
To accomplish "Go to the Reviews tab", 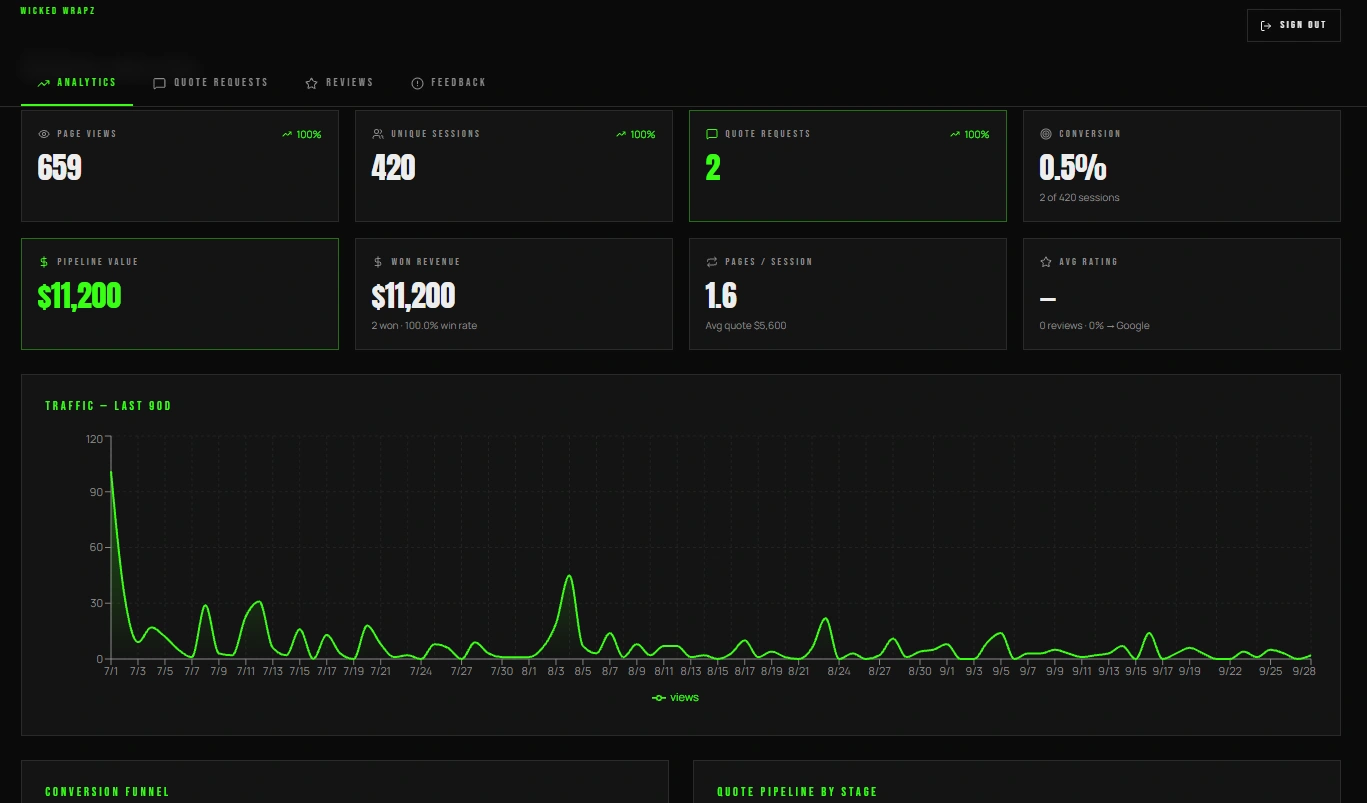I will click(339, 83).
